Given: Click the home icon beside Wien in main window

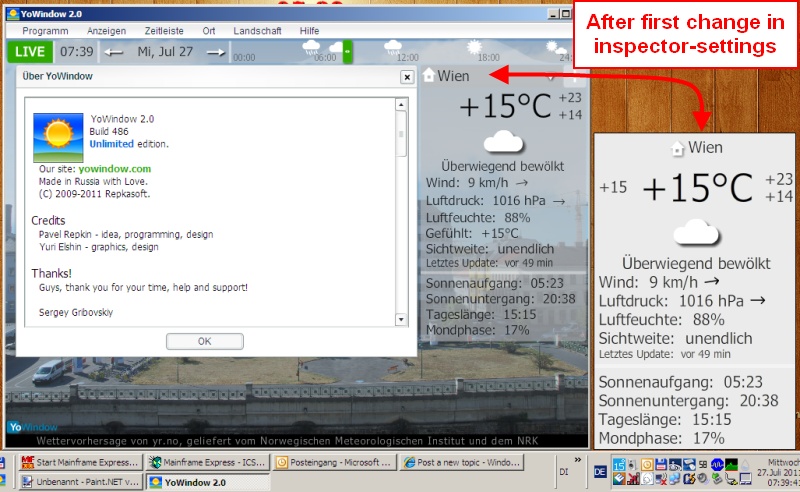Looking at the screenshot, I should tap(429, 76).
